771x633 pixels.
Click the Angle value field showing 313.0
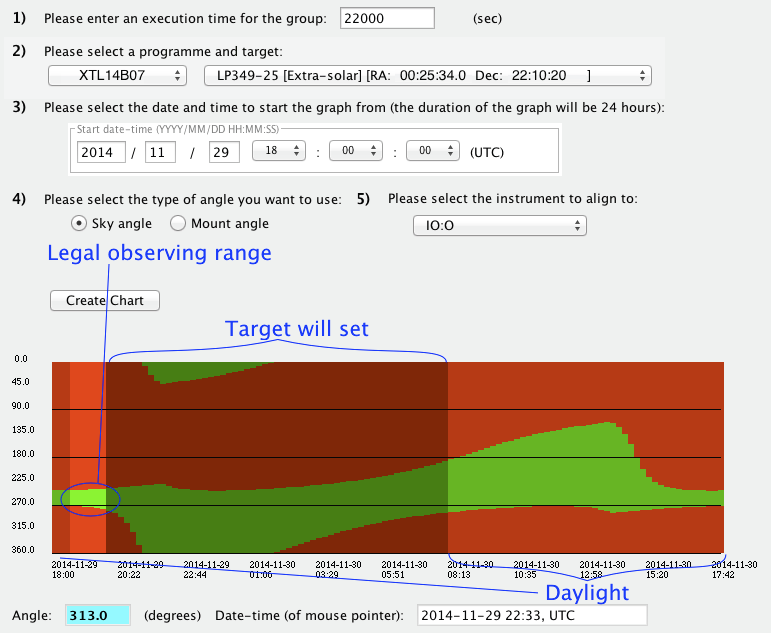[98, 615]
